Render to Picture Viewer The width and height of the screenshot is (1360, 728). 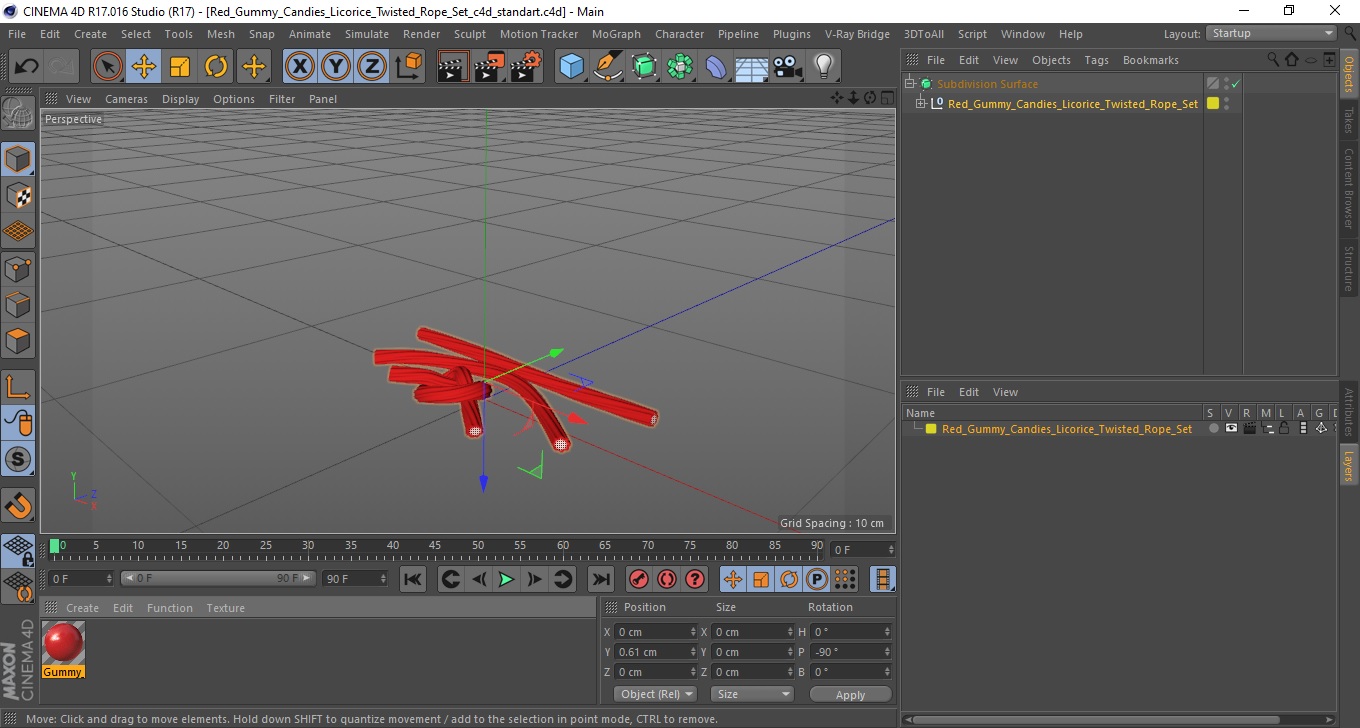[x=490, y=67]
